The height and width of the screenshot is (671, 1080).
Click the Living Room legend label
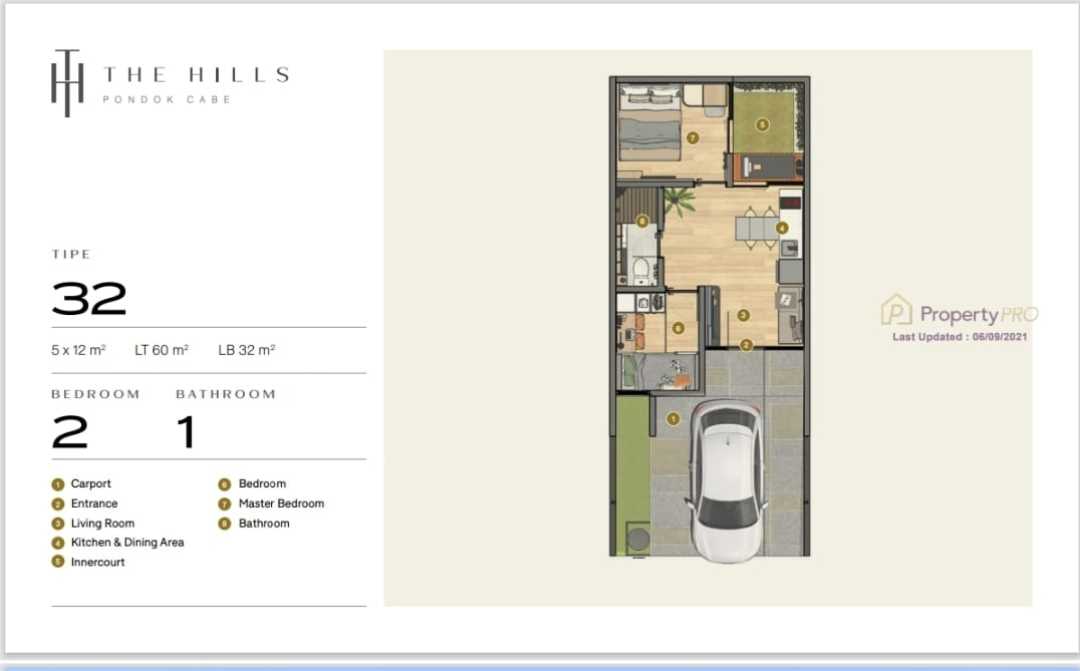pyautogui.click(x=102, y=523)
